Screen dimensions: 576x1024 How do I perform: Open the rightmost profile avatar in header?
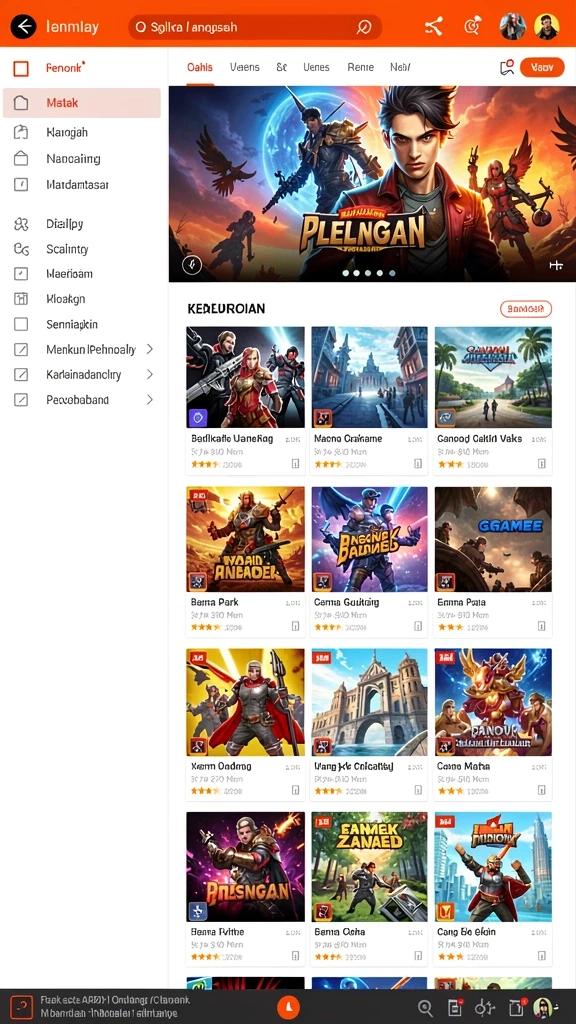tap(547, 27)
